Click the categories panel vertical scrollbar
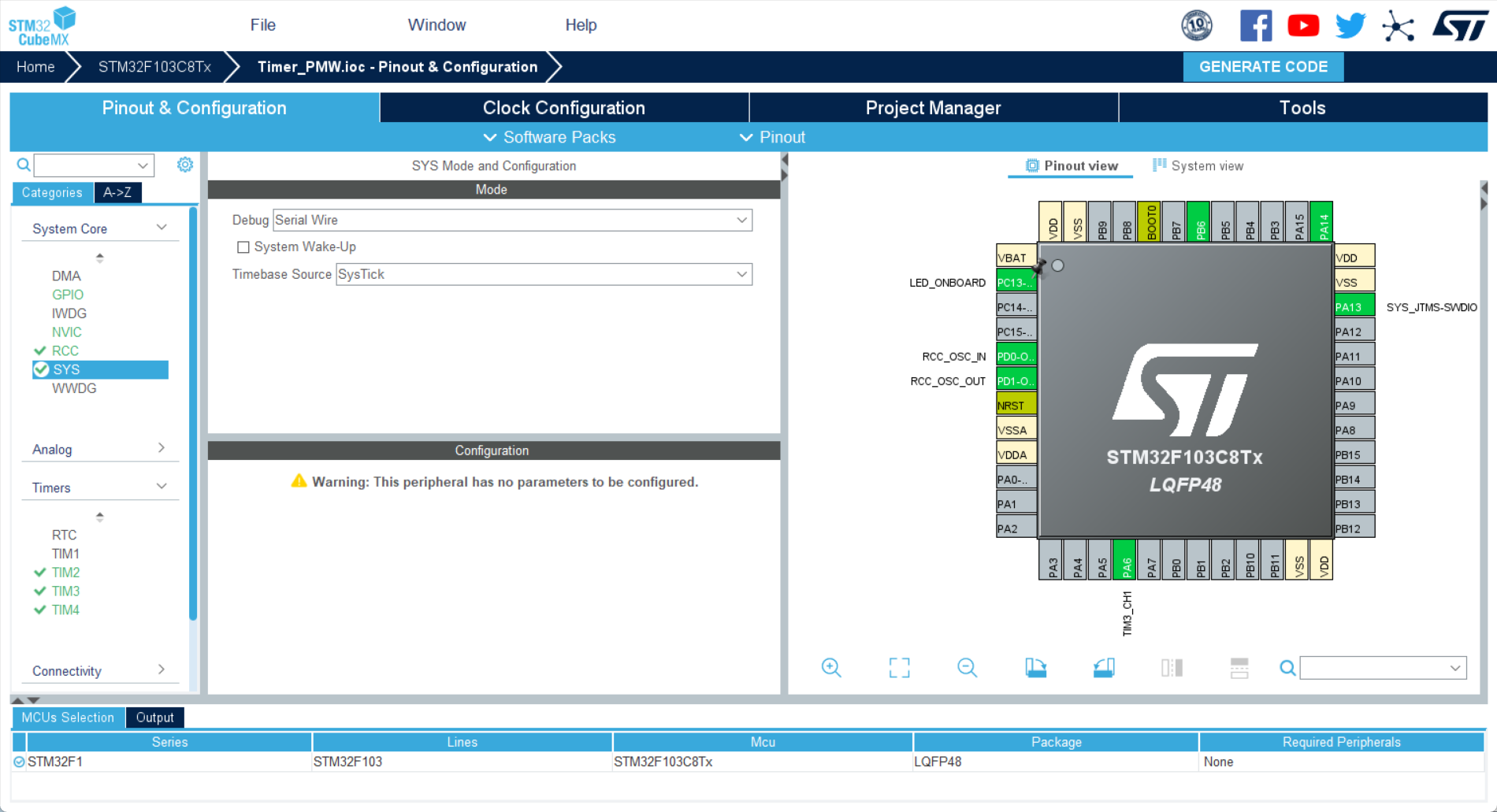Screen dimensions: 1497x812 pyautogui.click(x=192, y=413)
